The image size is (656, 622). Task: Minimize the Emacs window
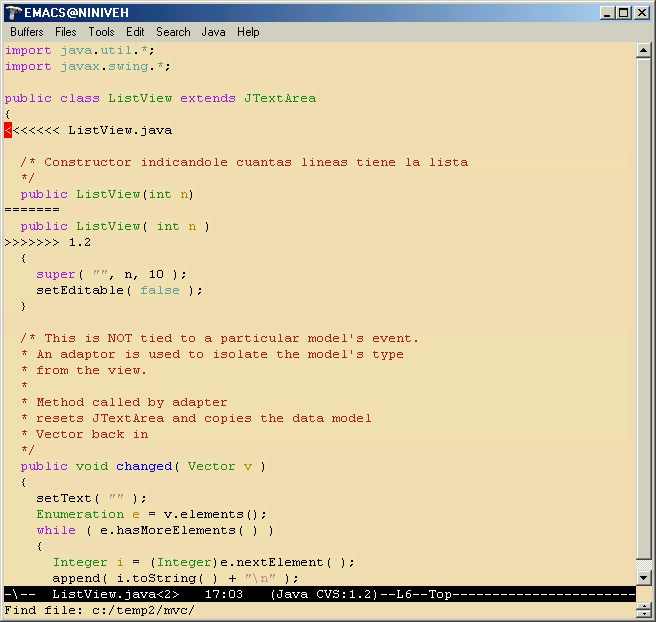pyautogui.click(x=608, y=12)
